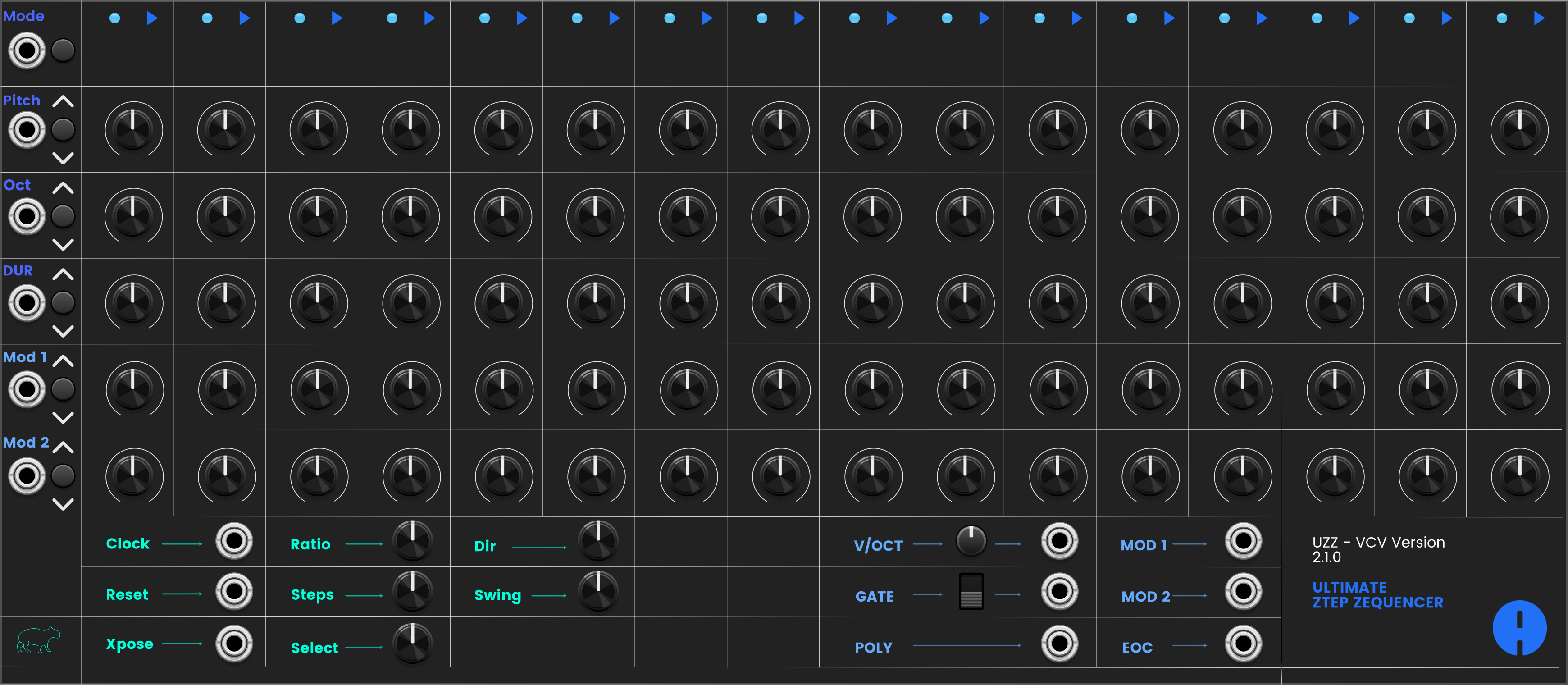Click the Swing knob

point(598,591)
